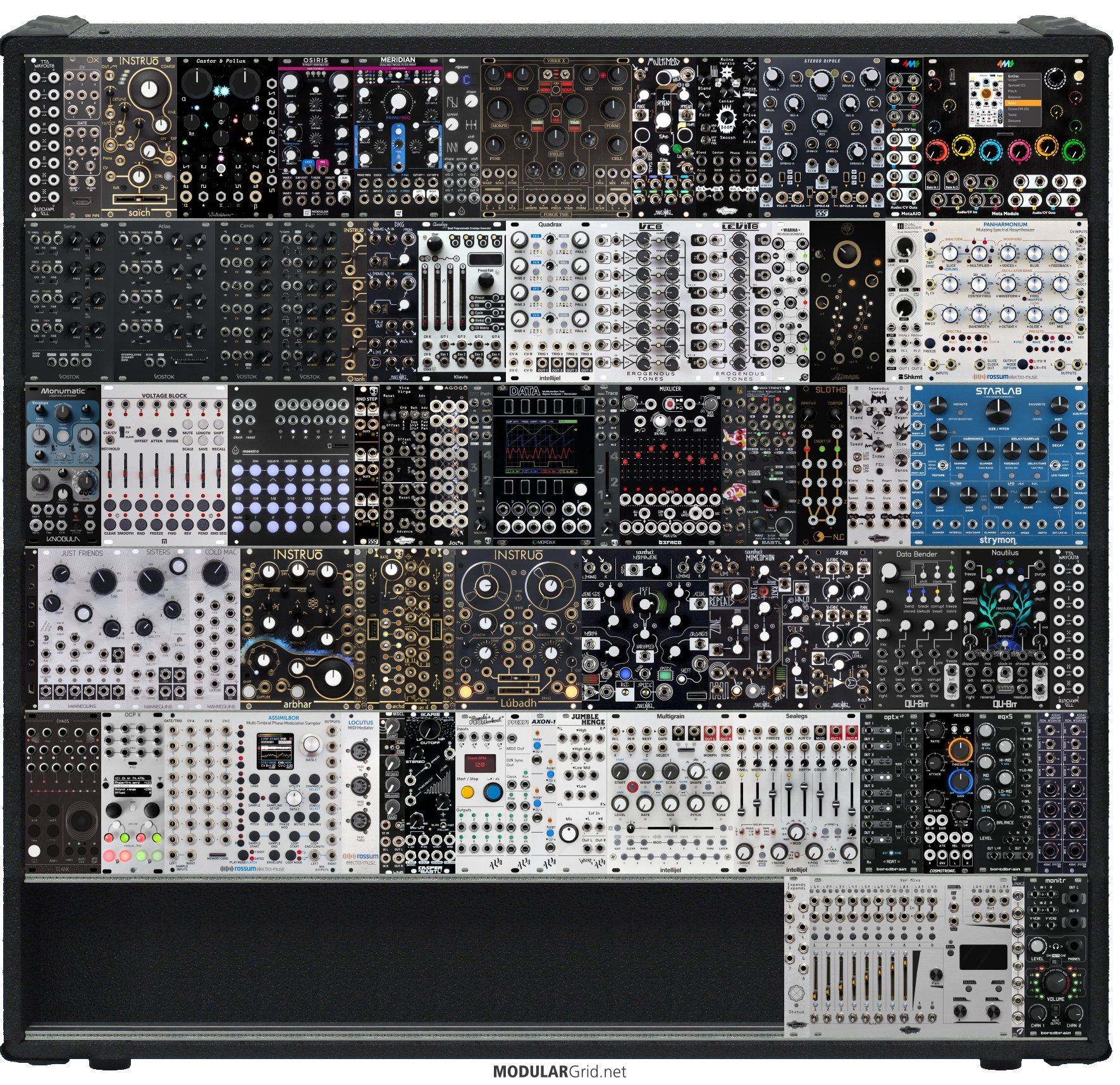1120x1085 pixels.
Task: Click the Mix knob on Jumble Henge
Action: (569, 834)
